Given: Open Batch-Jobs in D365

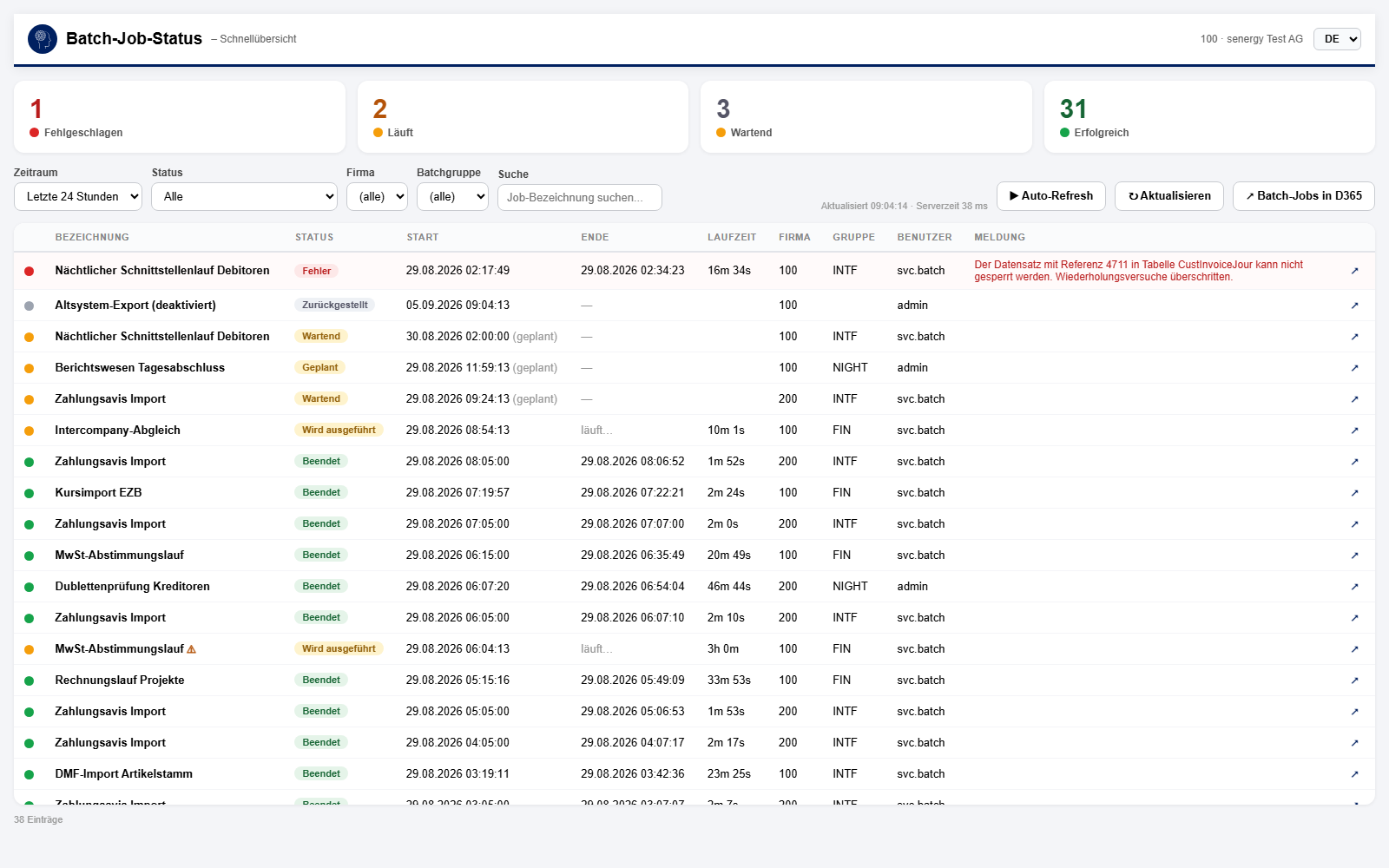Looking at the screenshot, I should tap(1304, 196).
